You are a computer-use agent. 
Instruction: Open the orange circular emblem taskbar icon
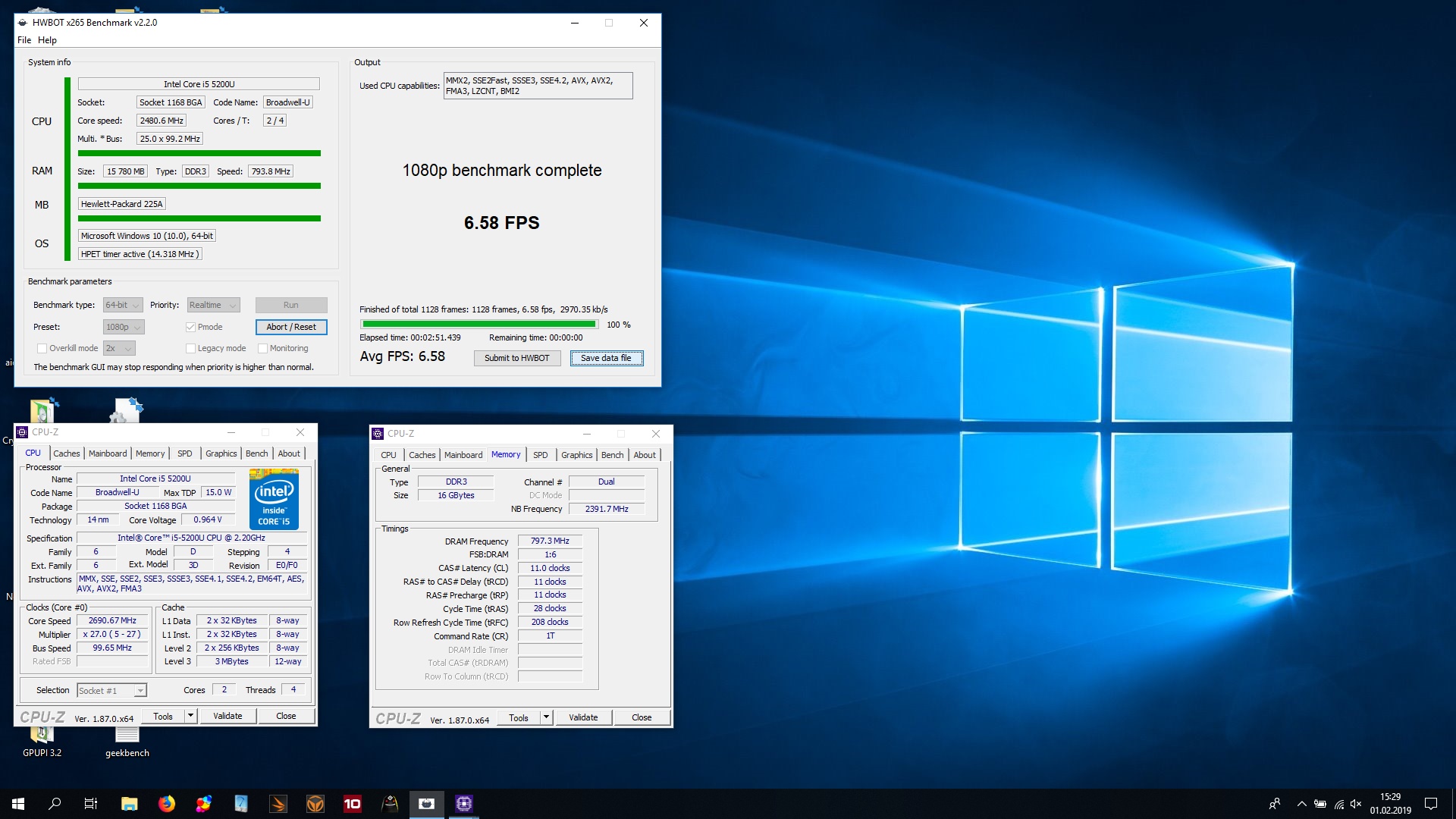(315, 804)
